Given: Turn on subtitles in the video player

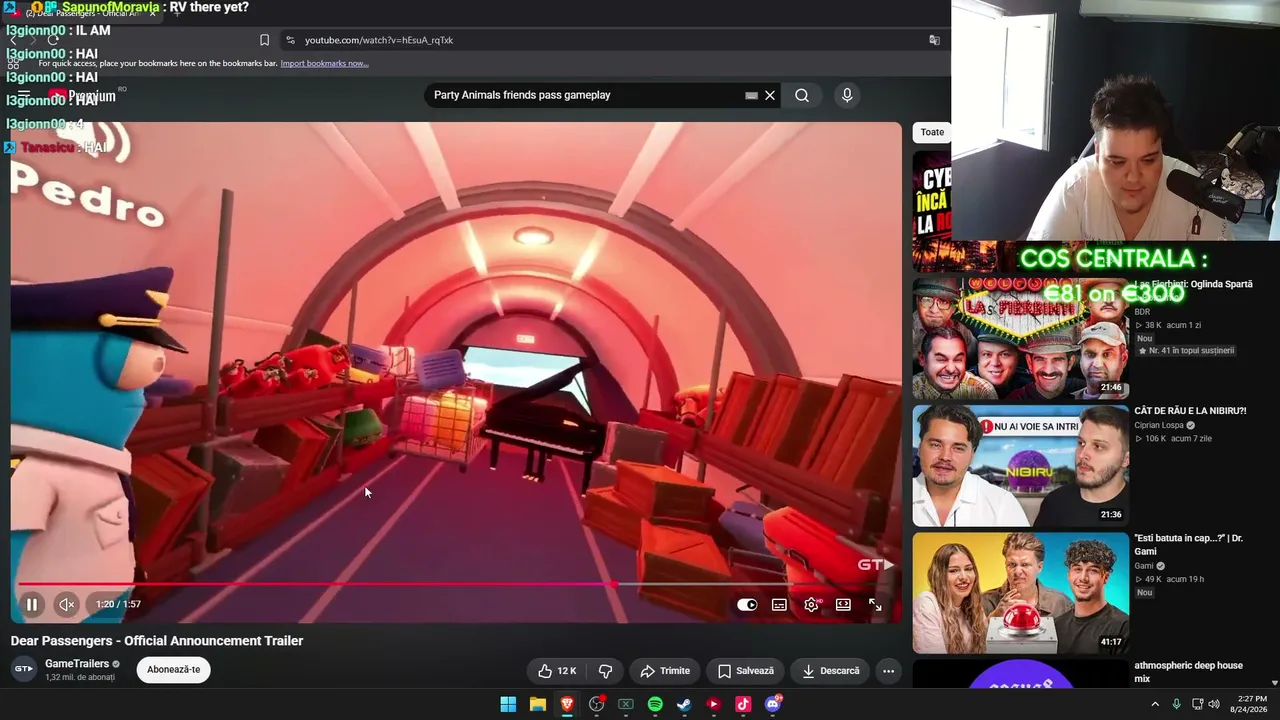Looking at the screenshot, I should coord(779,604).
